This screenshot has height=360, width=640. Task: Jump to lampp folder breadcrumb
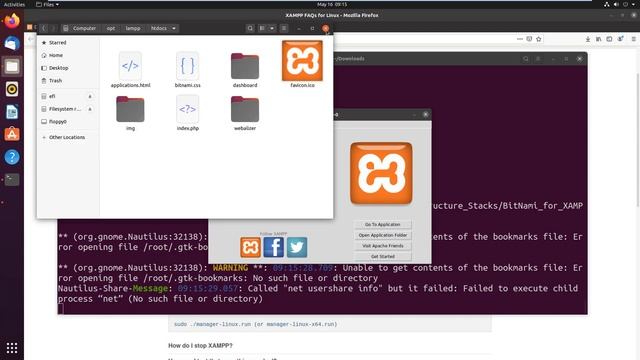(133, 28)
